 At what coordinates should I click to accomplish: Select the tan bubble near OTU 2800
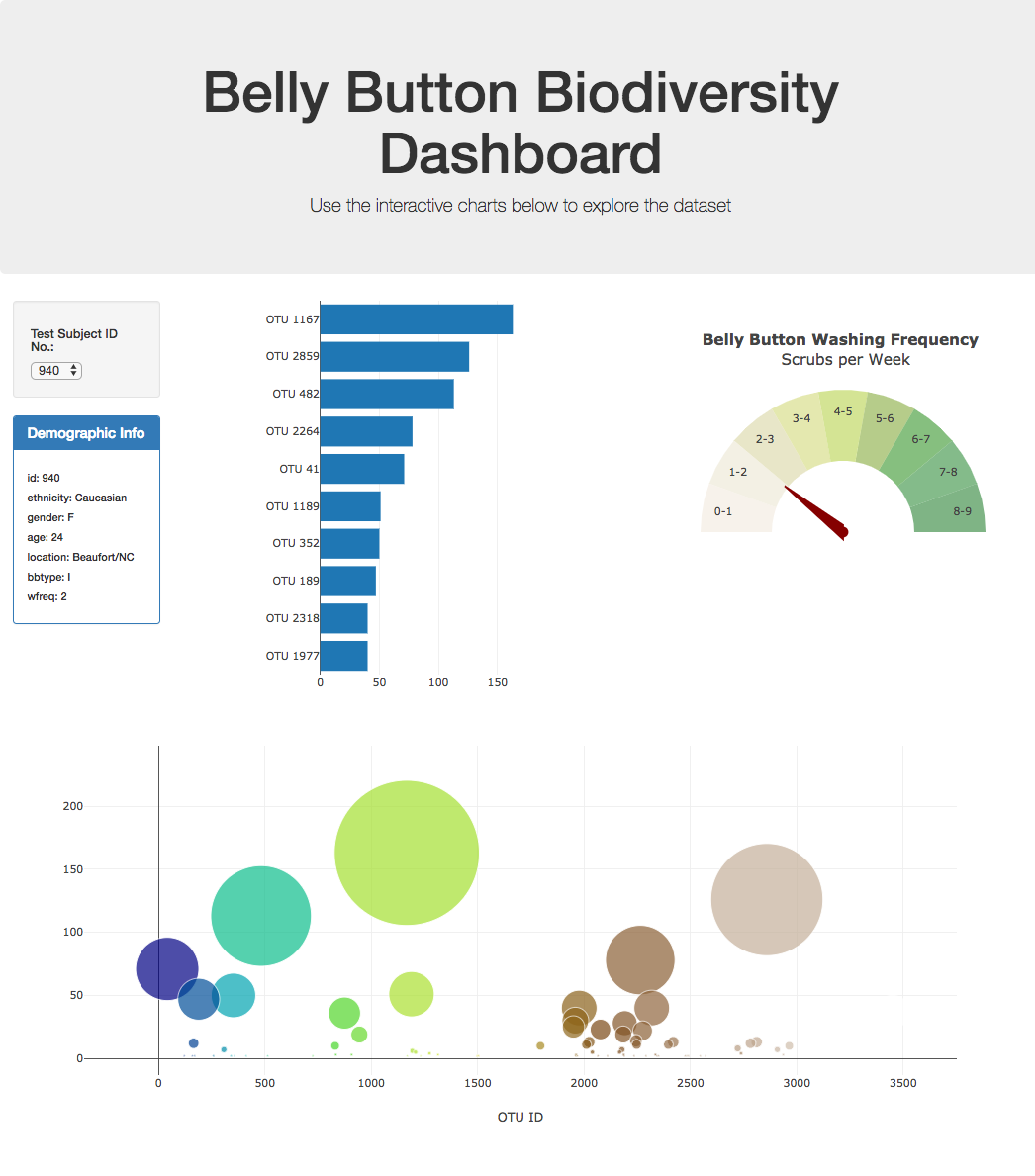(x=767, y=898)
